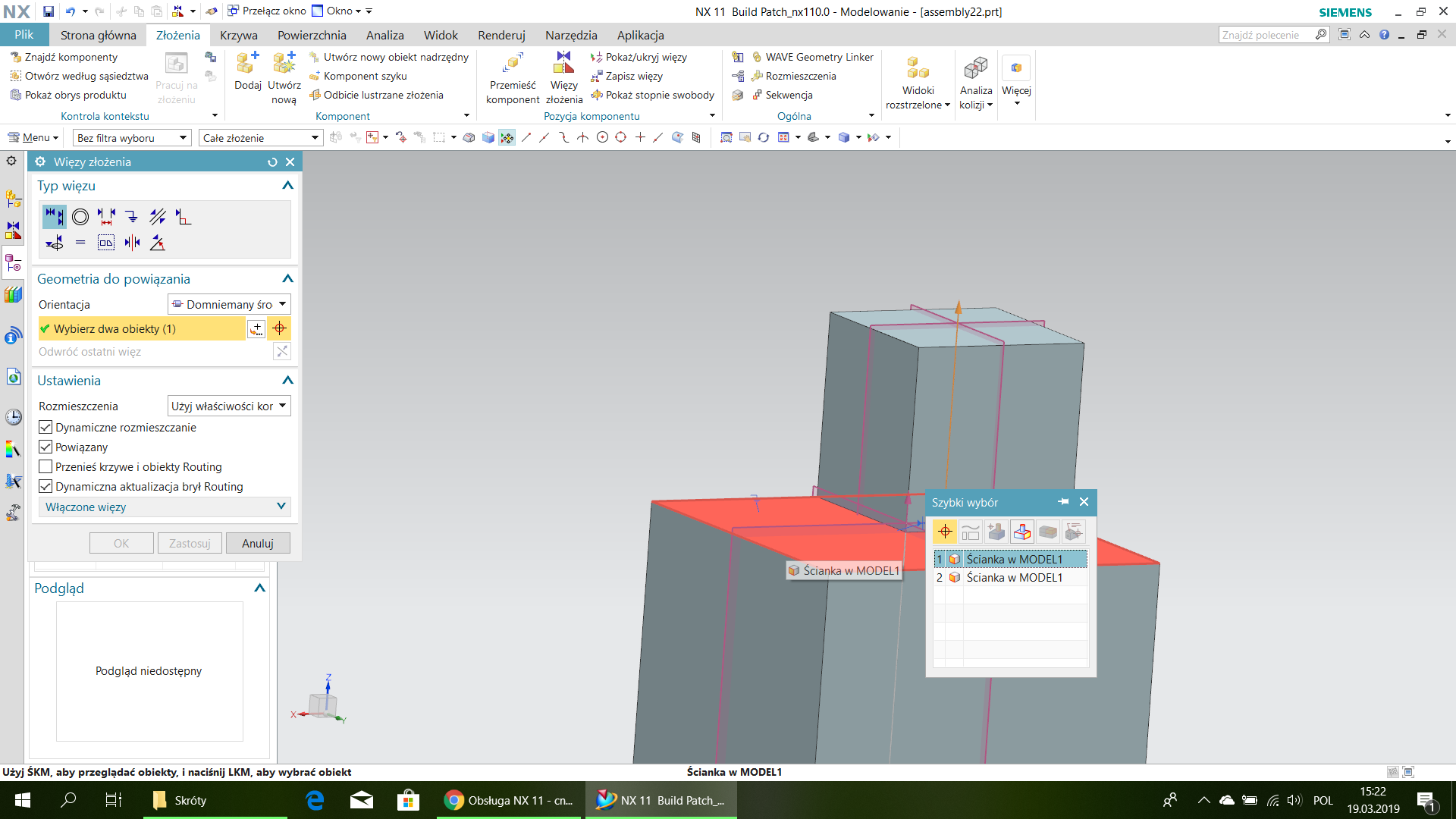
Task: Click the Undo arrow in the title bar
Action: point(71,11)
